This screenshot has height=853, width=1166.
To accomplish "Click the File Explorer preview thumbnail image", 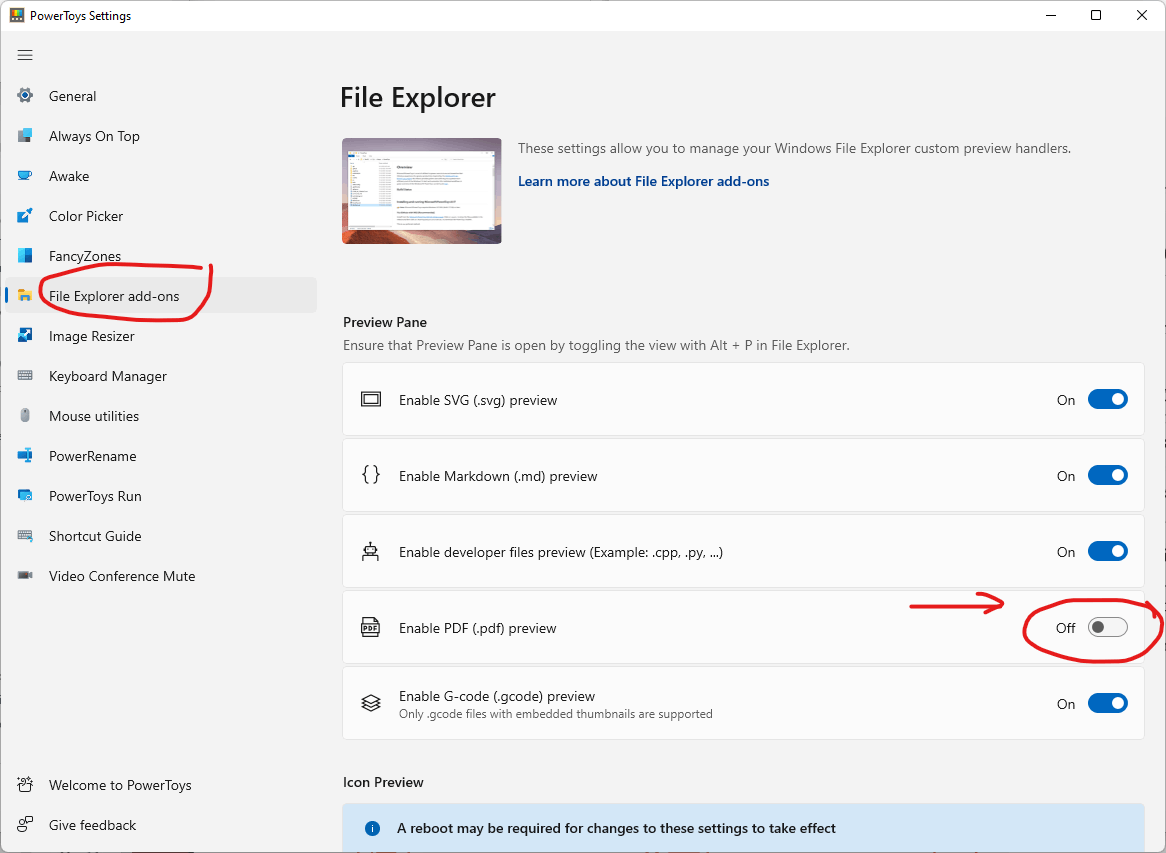I will pos(421,189).
